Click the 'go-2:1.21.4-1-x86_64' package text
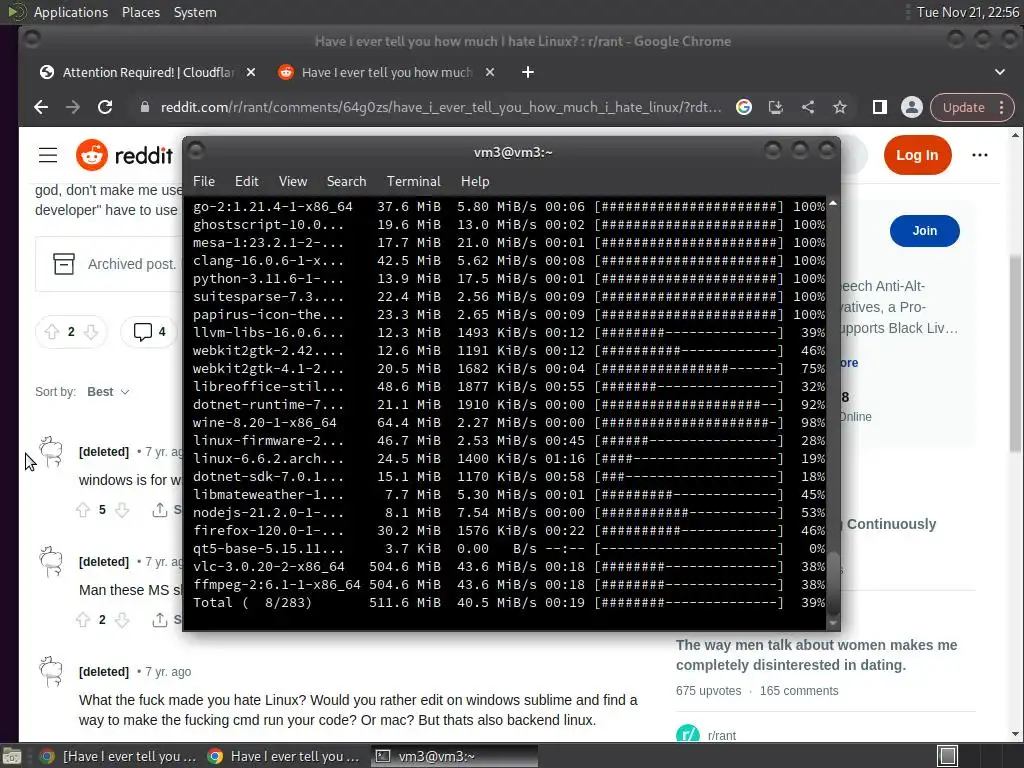Image resolution: width=1024 pixels, height=768 pixels. (x=272, y=206)
